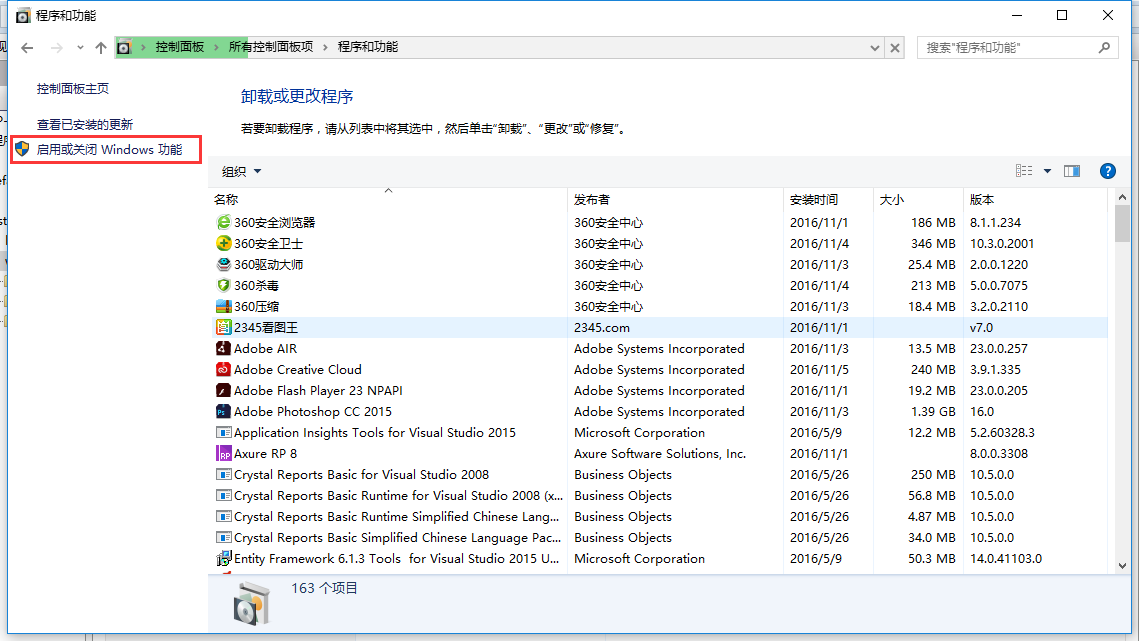Click the Axure RP 8 icon

click(223, 453)
